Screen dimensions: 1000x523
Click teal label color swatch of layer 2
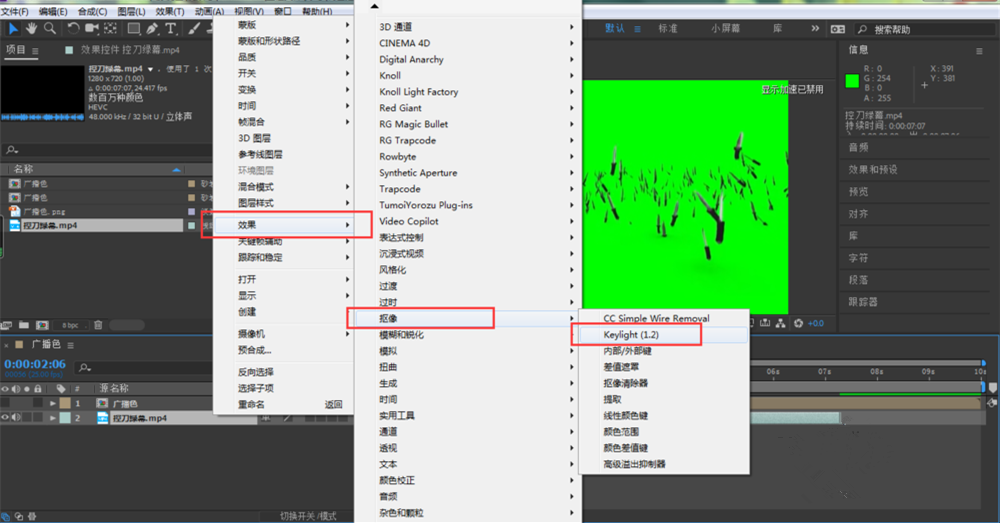(65, 418)
